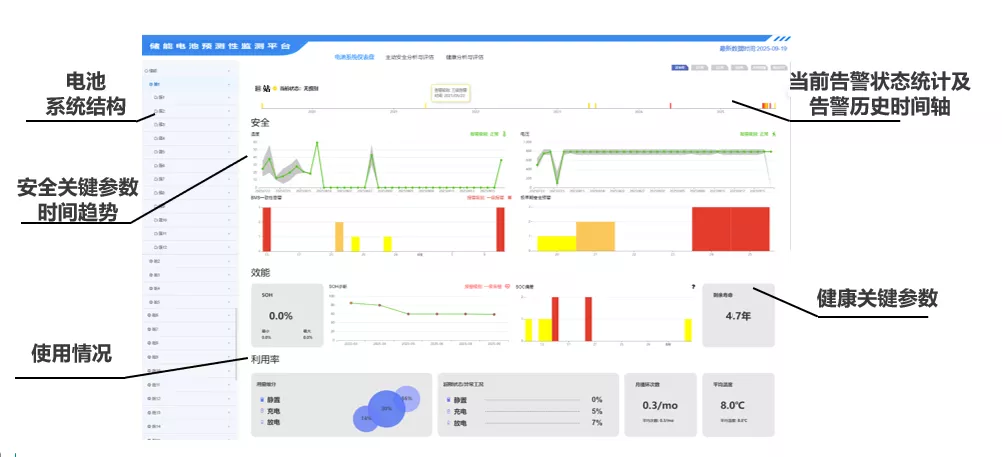The height and width of the screenshot is (457, 1002).
Task: Expand the top-level root node in battery tree
Action: click(x=151, y=70)
